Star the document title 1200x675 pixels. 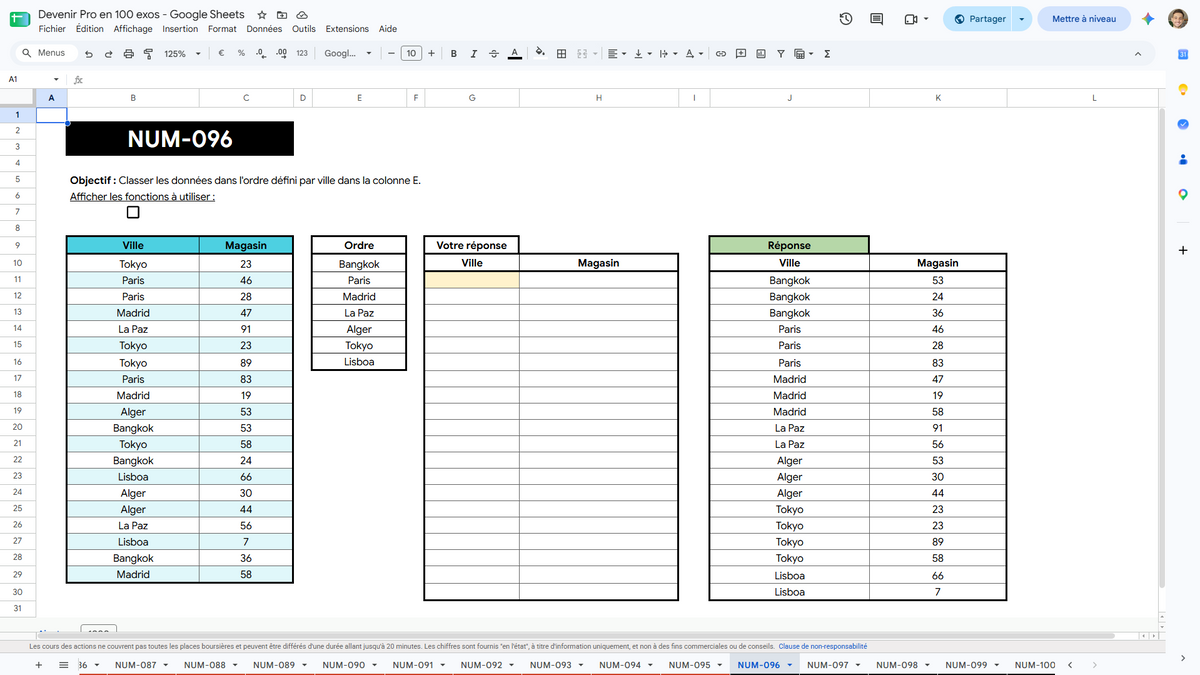coord(262,15)
